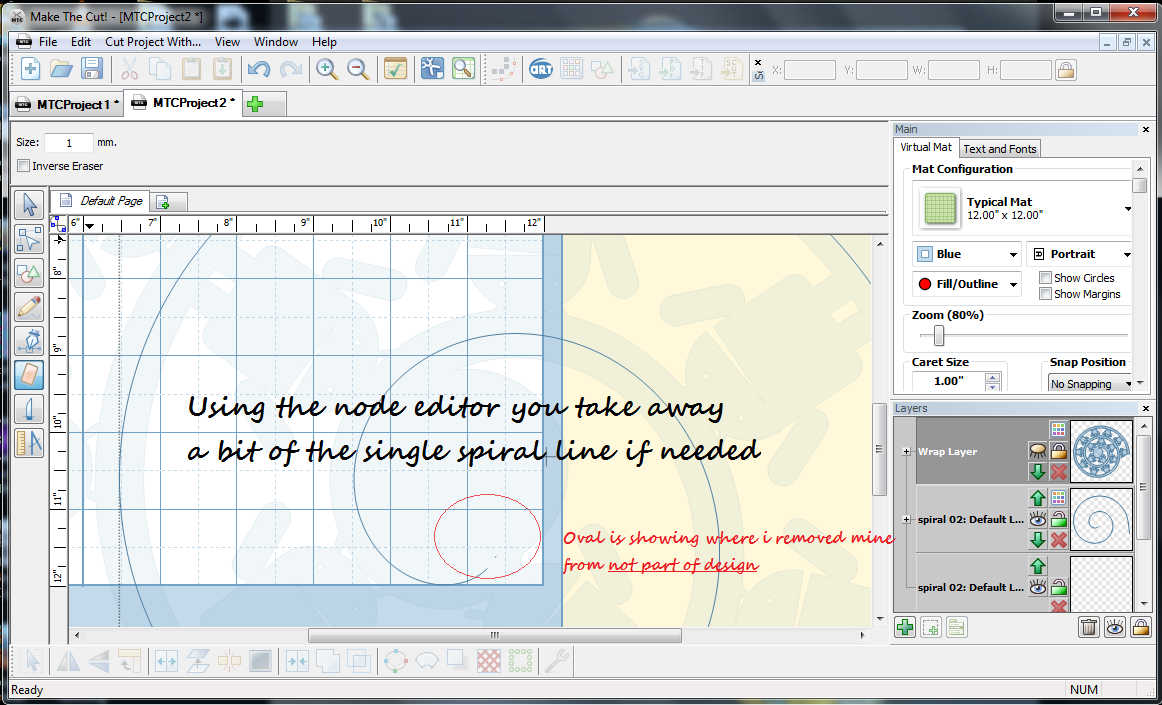Select the Measure ruler tool
Image resolution: width=1162 pixels, height=705 pixels.
29,443
